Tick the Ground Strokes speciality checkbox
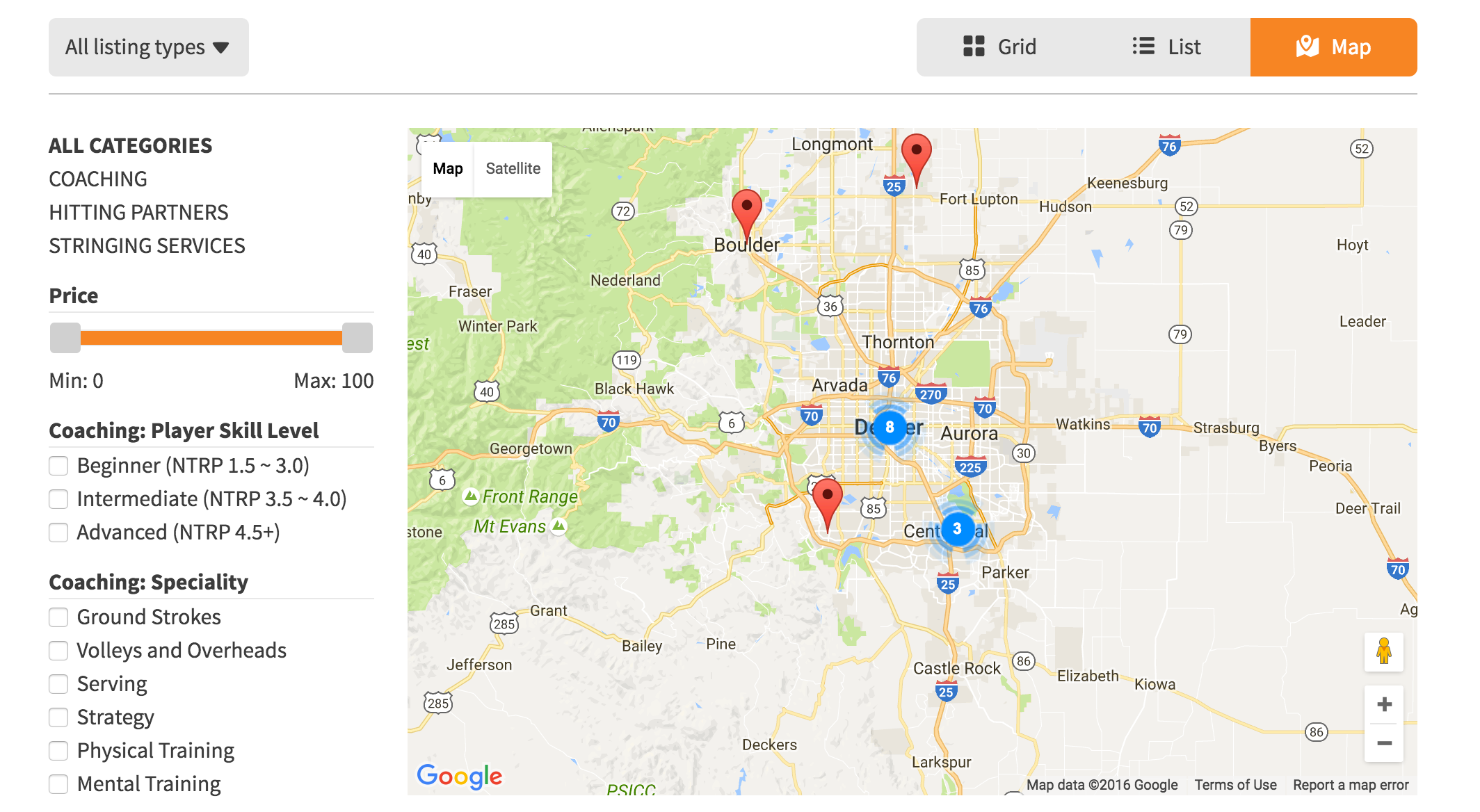1480x812 pixels. coord(58,617)
